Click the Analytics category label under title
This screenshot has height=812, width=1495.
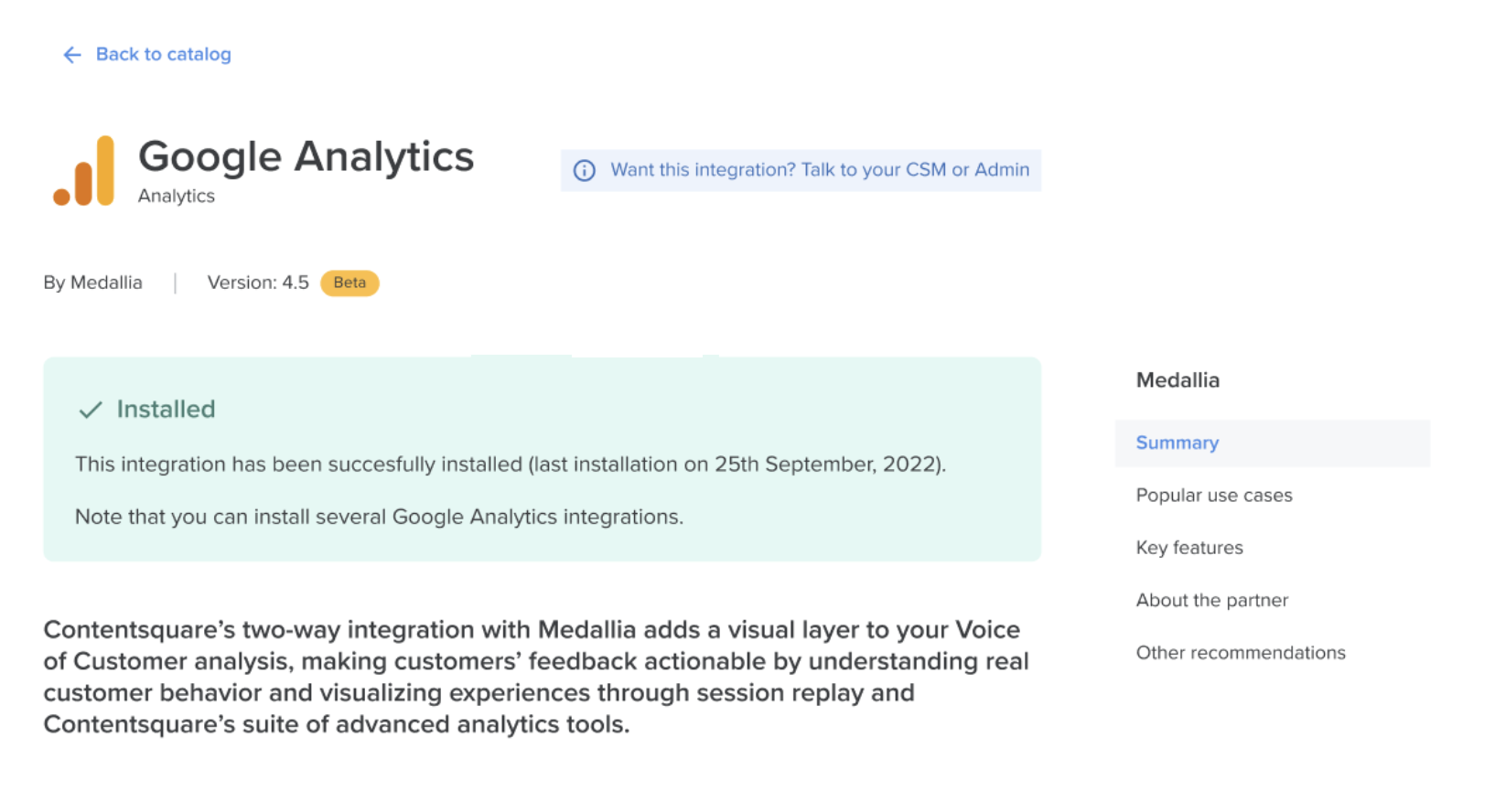click(x=177, y=196)
